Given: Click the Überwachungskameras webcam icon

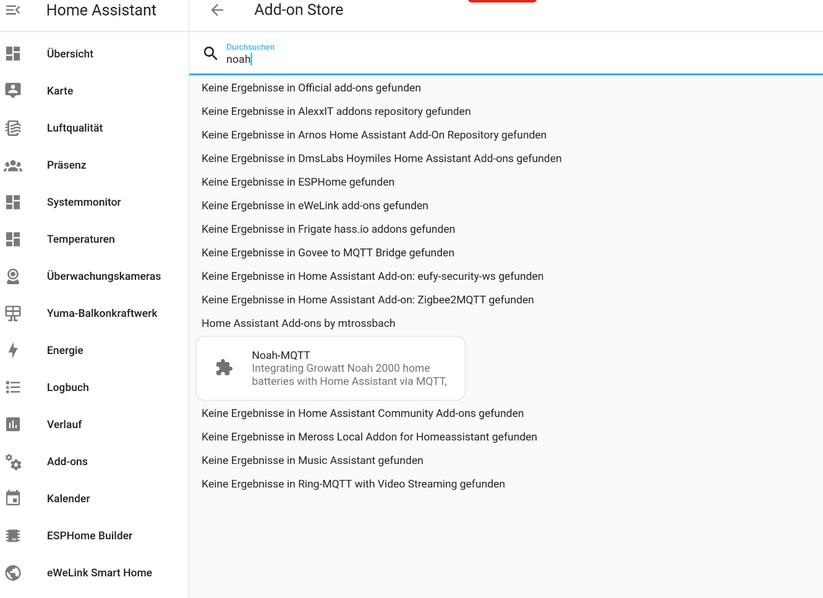Looking at the screenshot, I should coord(13,276).
